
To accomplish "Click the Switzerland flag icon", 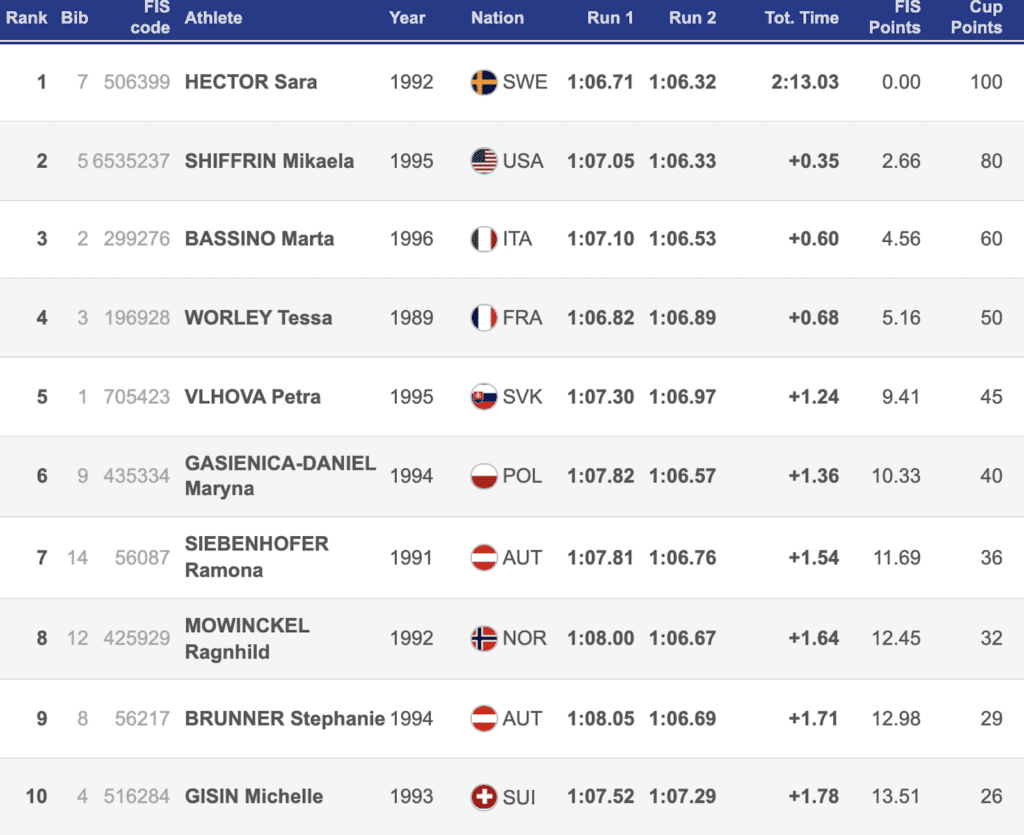I will coord(484,797).
